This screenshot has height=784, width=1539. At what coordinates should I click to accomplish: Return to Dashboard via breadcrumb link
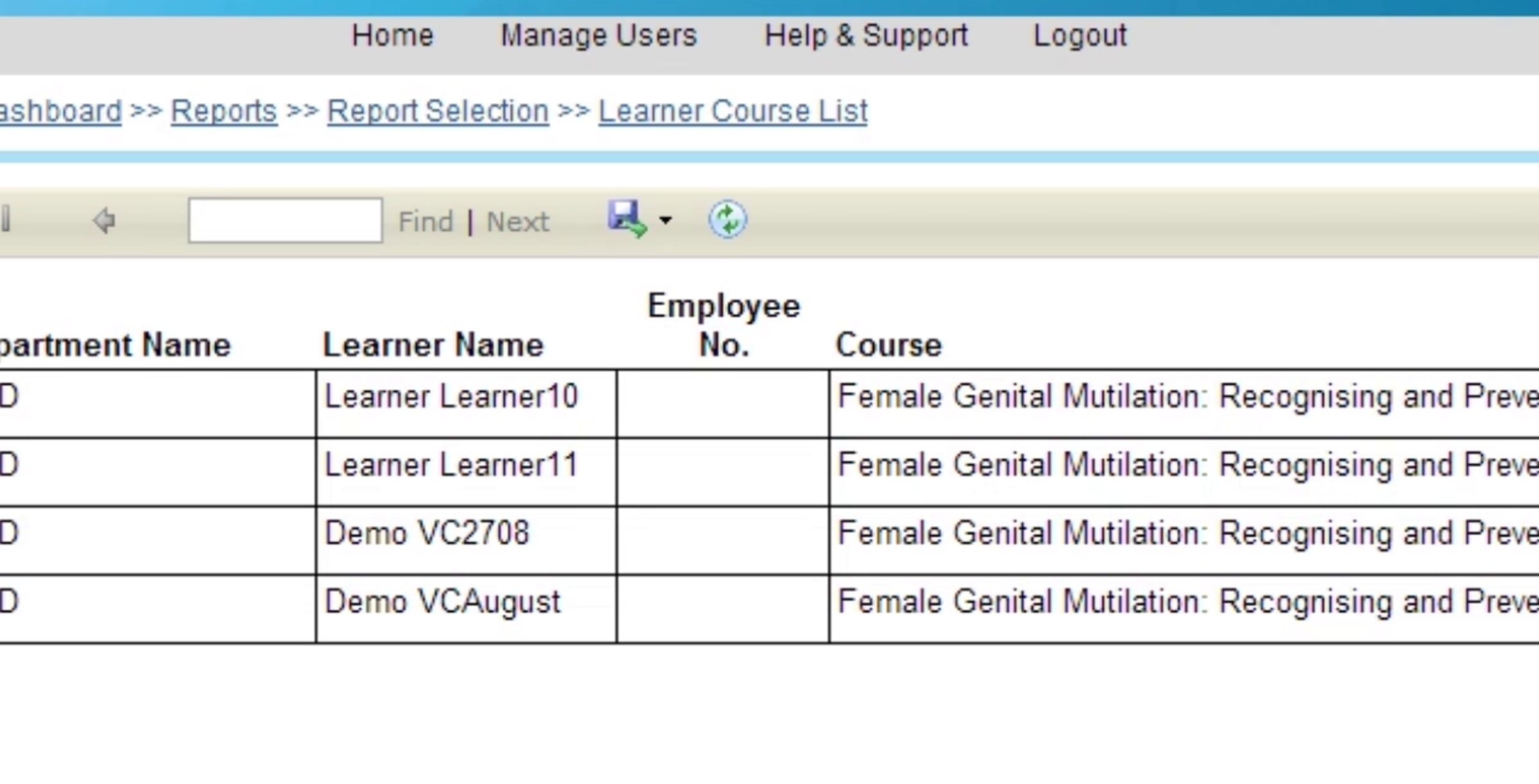[60, 112]
